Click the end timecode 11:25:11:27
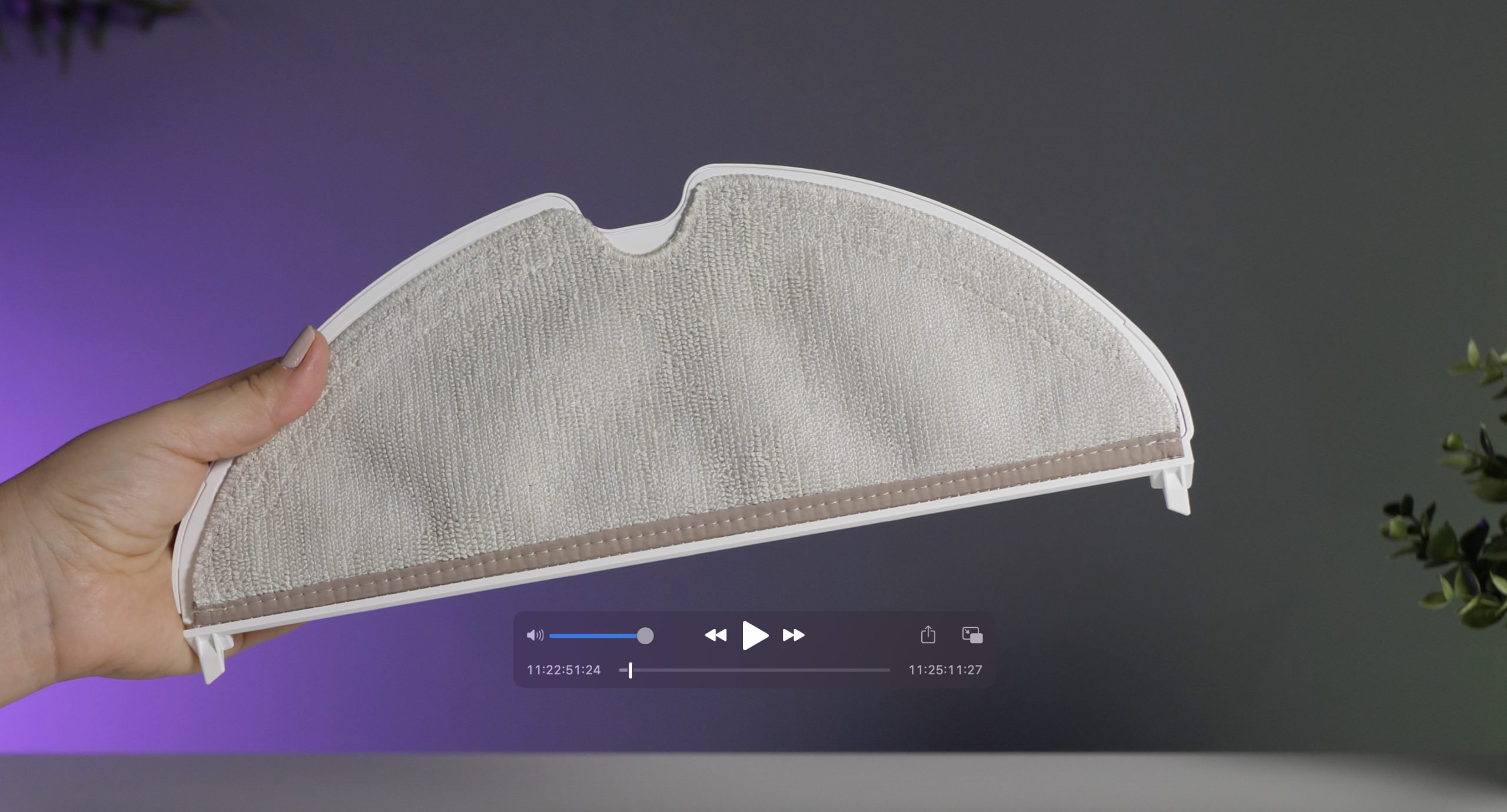Screen dimensions: 1507x812 click(x=945, y=670)
